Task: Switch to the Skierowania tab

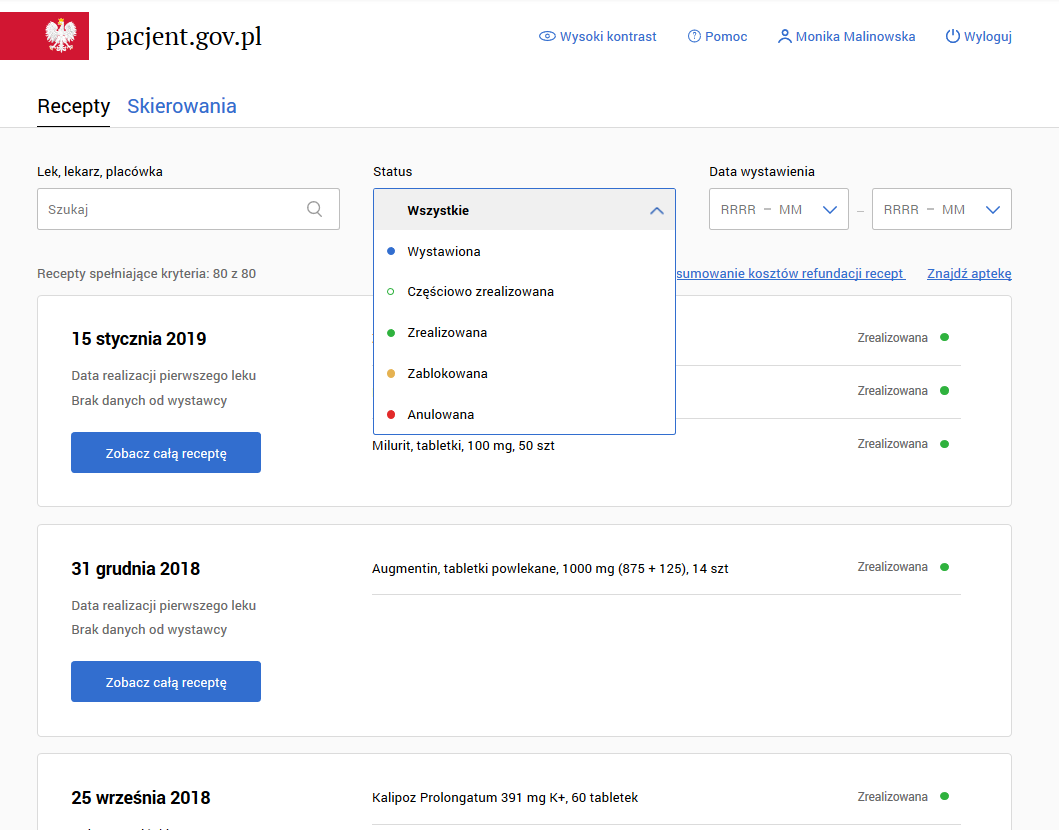Action: 182,106
